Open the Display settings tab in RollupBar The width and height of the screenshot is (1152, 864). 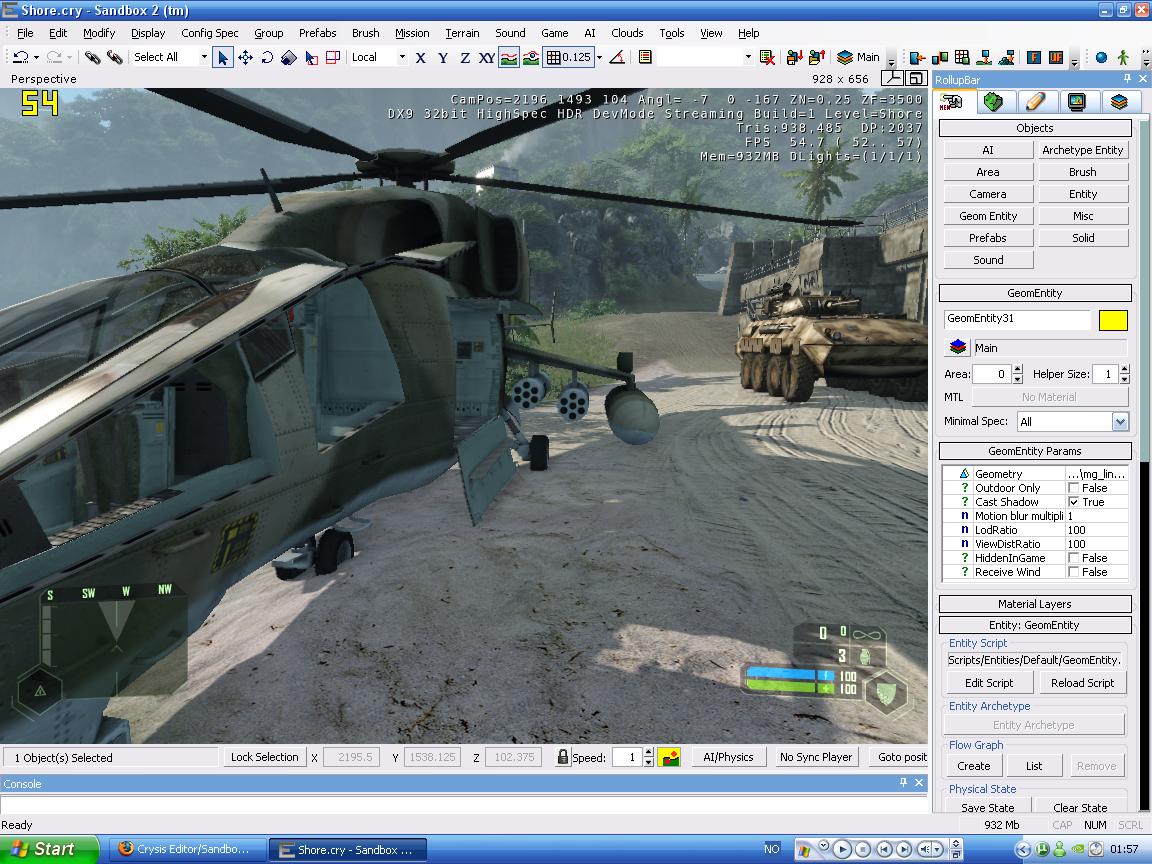(1077, 102)
